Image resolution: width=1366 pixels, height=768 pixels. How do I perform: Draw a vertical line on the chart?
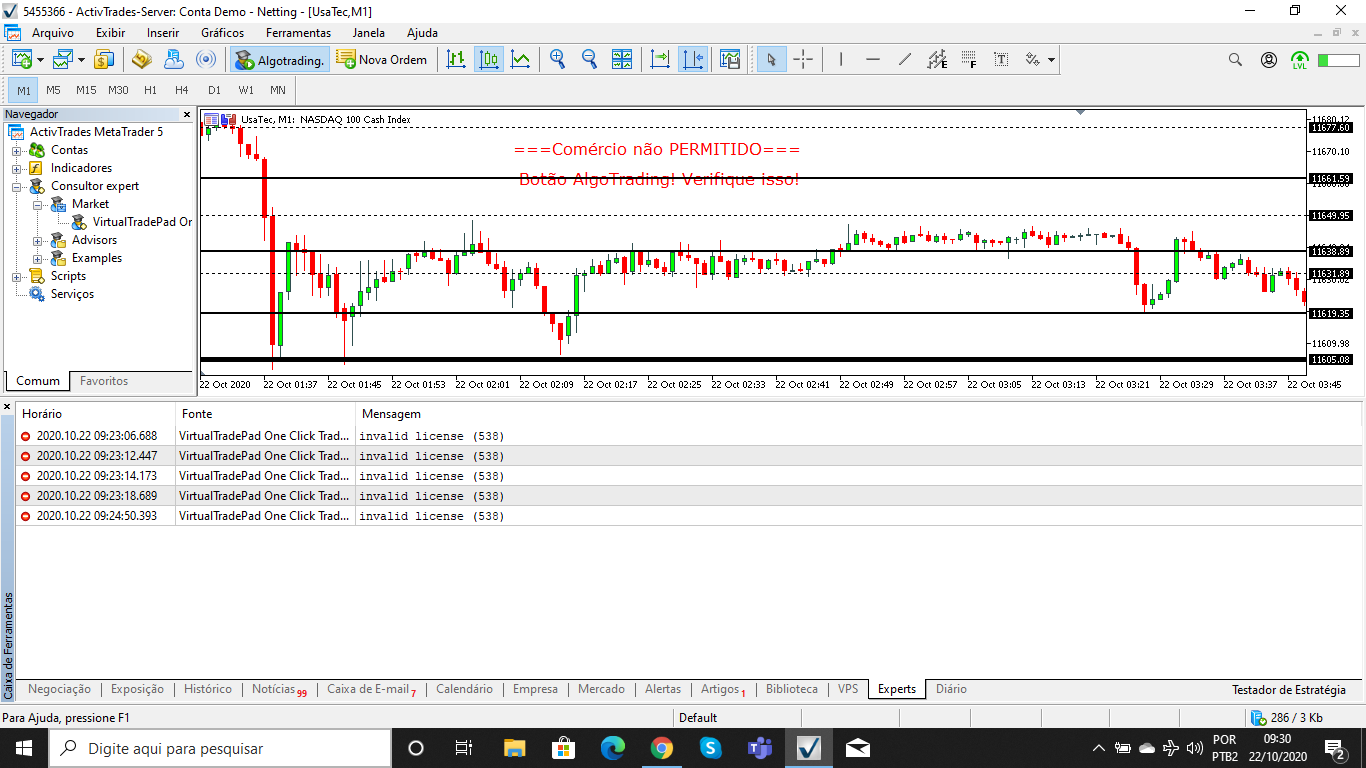pos(840,59)
